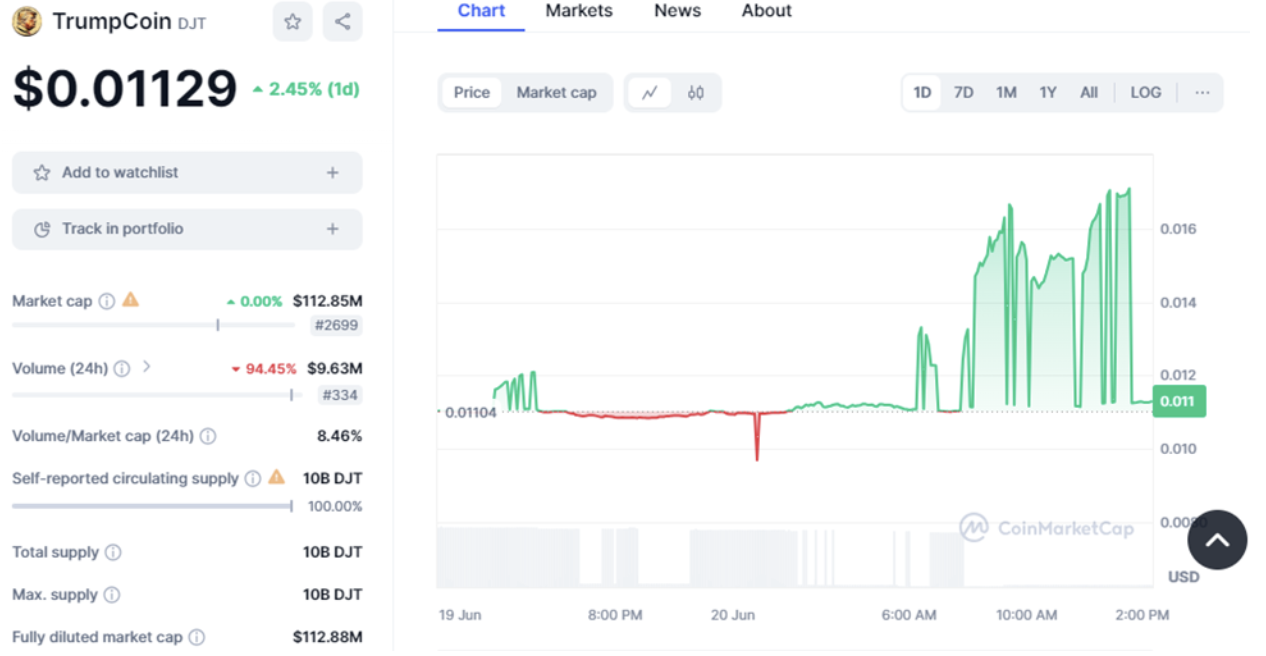The height and width of the screenshot is (656, 1266).
Task: Select the All time range
Action: point(1089,93)
